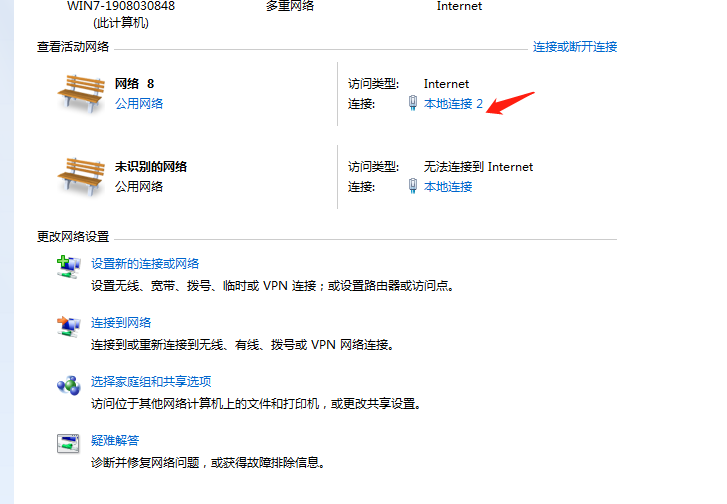Image resolution: width=727 pixels, height=504 pixels.
Task: Click the 多重网络 label at the top
Action: 289,6
